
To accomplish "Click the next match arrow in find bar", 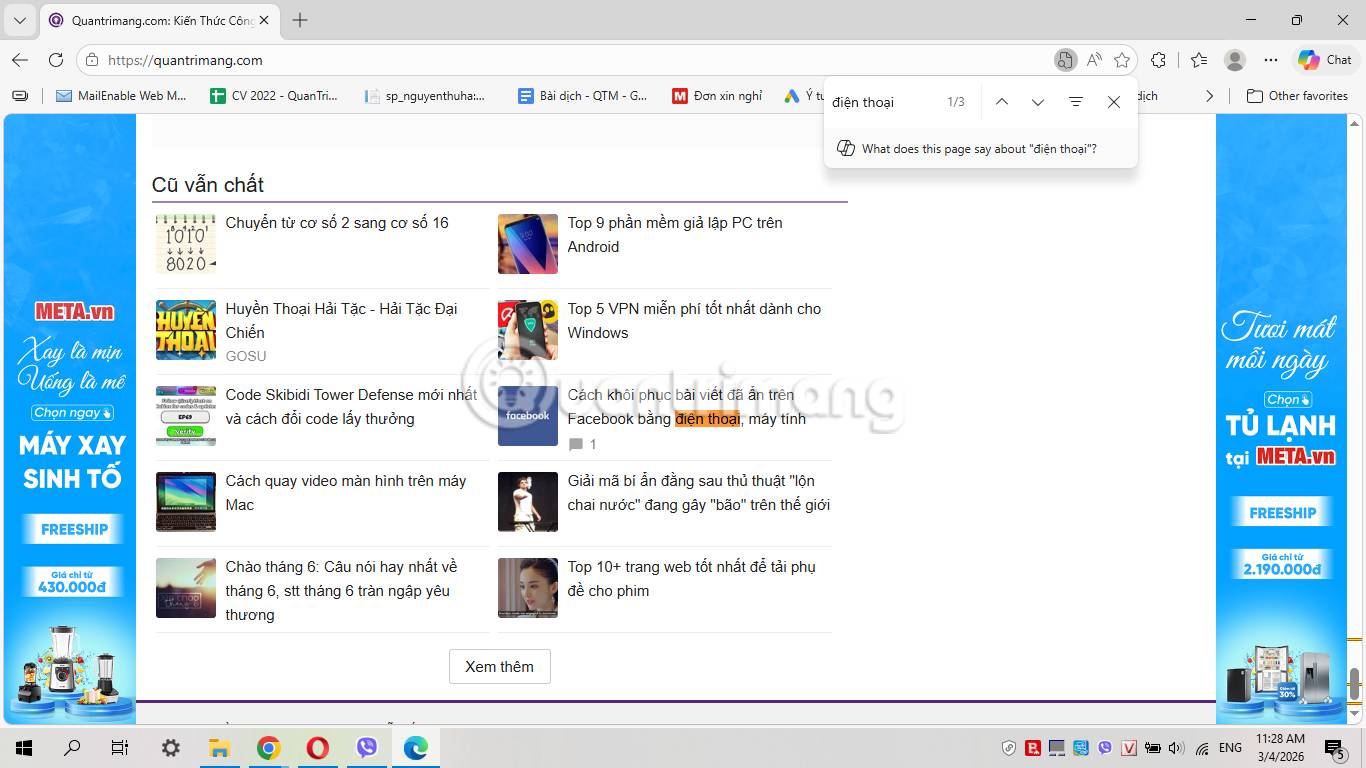I will [1038, 101].
